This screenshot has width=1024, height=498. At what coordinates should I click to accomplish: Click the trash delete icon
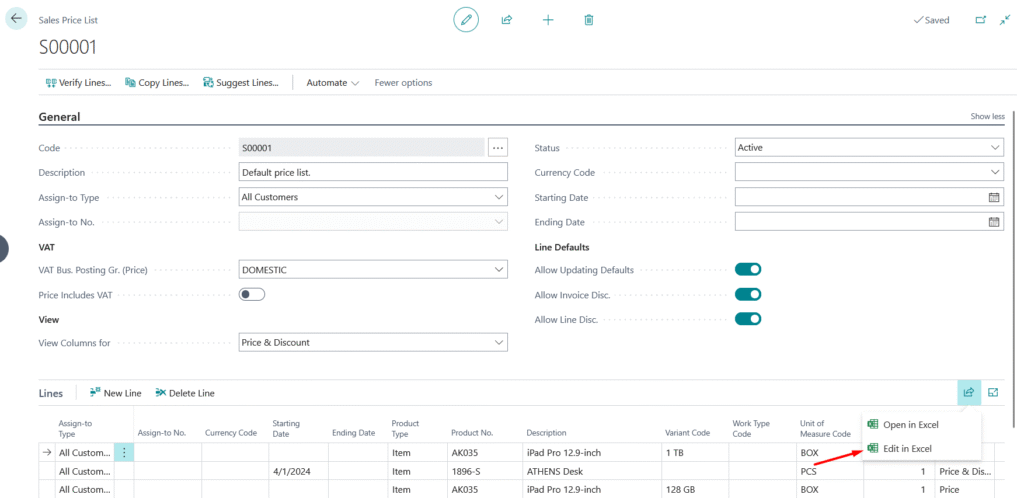point(589,20)
